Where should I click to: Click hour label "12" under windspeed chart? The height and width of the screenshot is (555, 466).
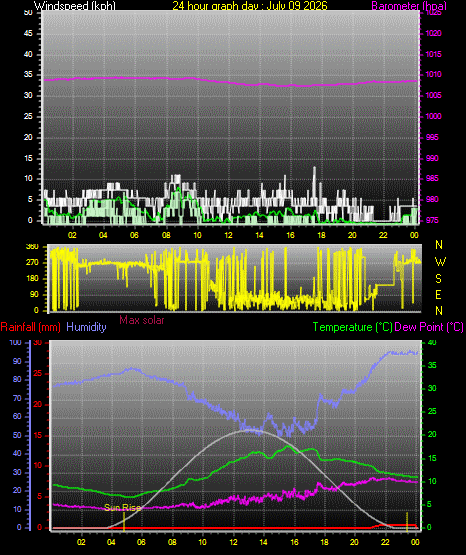click(x=228, y=235)
